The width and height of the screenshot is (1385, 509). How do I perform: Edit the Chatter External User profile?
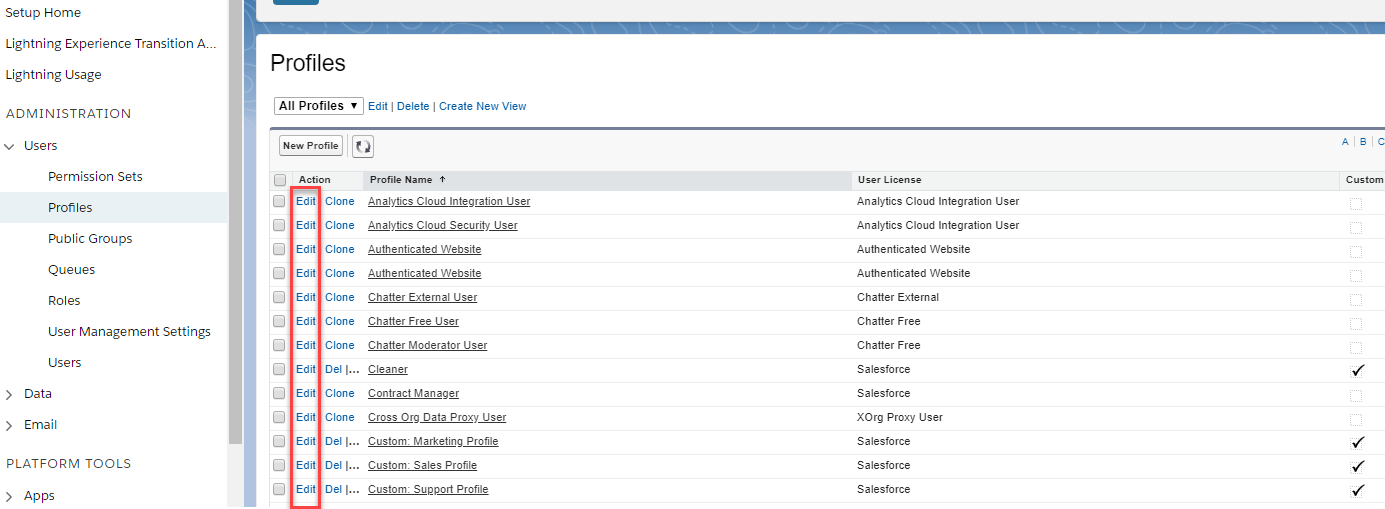pyautogui.click(x=306, y=297)
